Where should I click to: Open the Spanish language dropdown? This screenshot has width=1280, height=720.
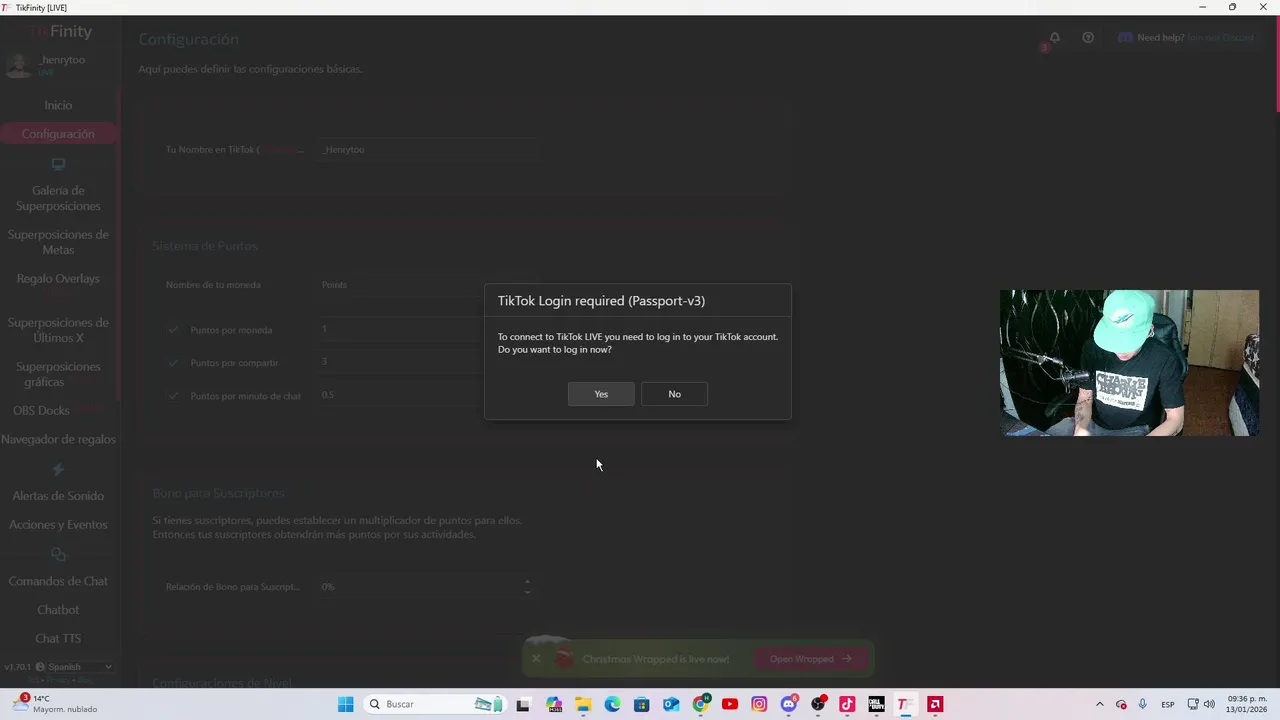pyautogui.click(x=74, y=667)
